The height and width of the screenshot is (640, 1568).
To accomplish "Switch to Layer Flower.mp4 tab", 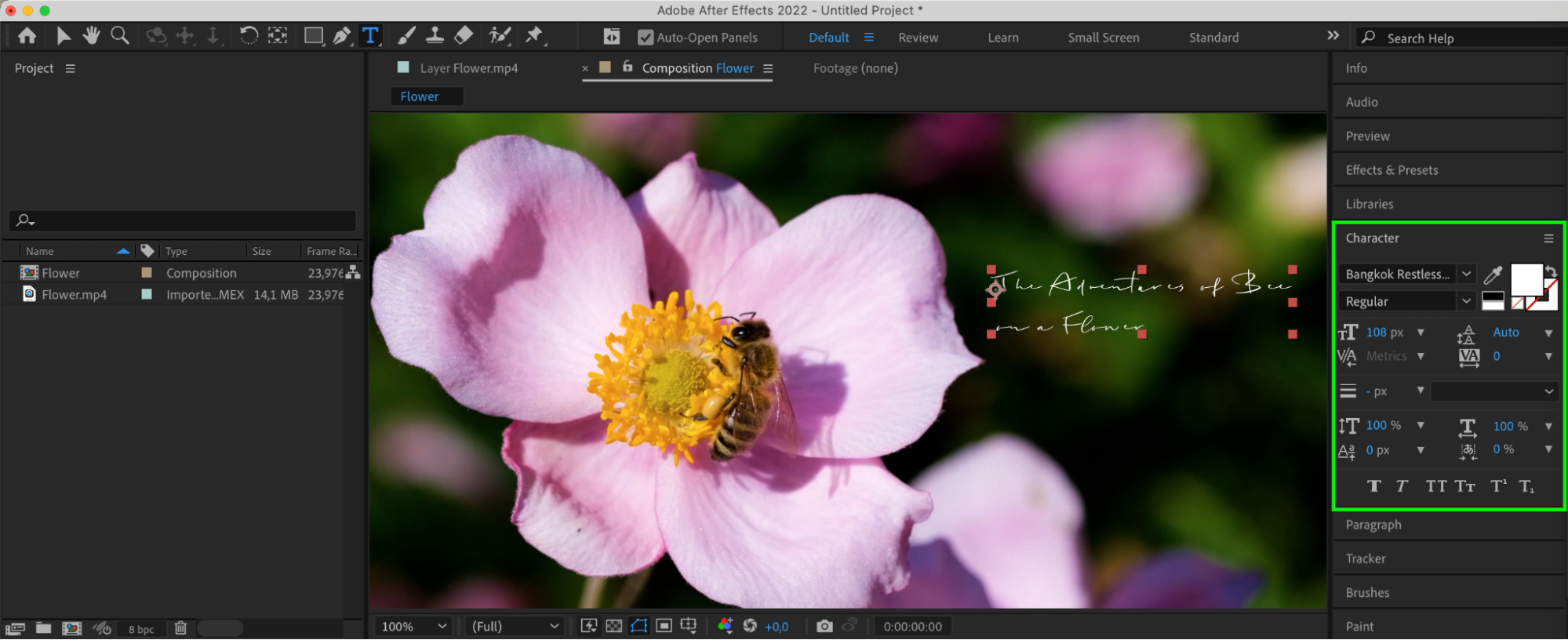I will coord(468,68).
